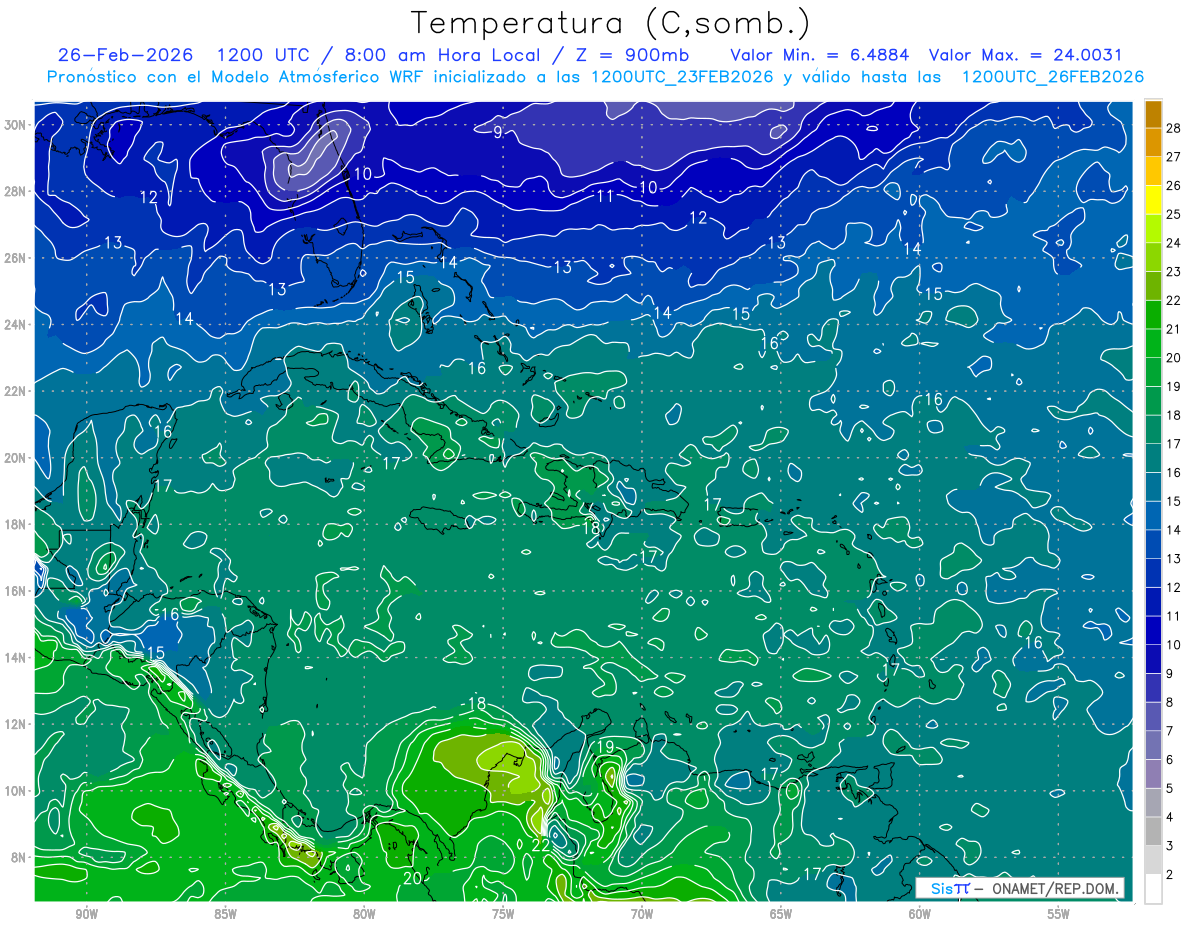Click the '24N' latitude axis label
This screenshot has height=927, width=1200.
click(17, 324)
